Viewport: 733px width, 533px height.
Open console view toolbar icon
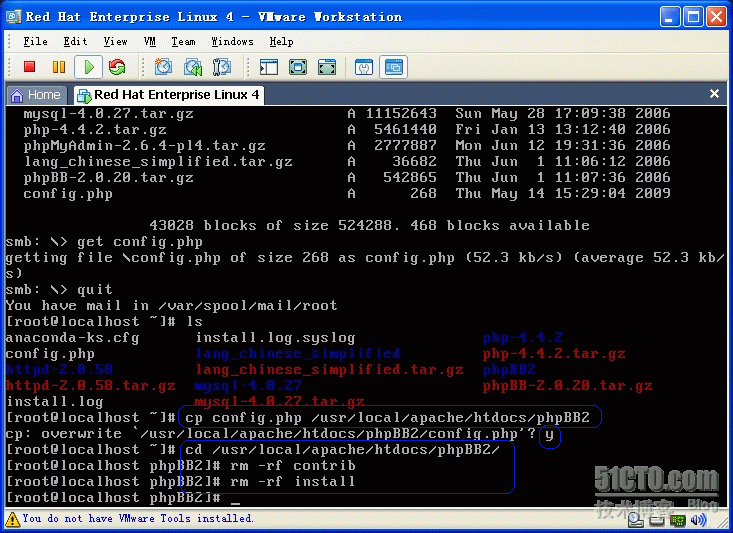[x=393, y=67]
